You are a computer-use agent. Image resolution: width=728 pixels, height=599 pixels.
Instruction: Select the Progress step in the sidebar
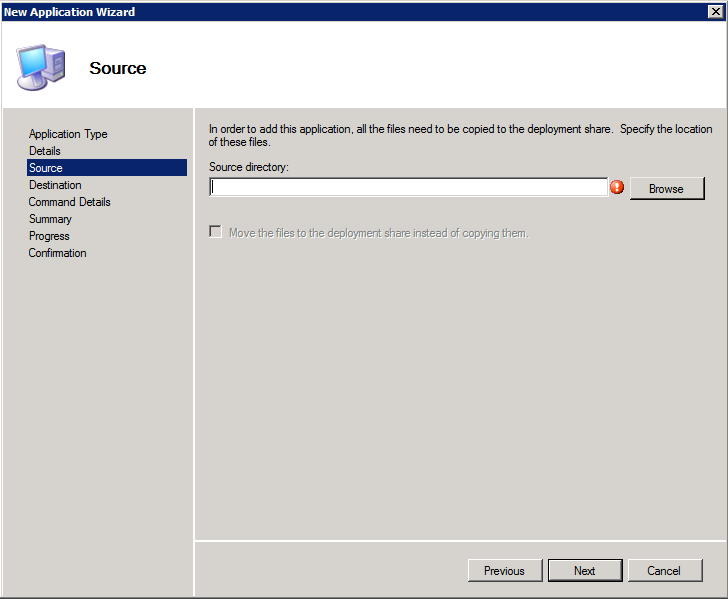(49, 236)
